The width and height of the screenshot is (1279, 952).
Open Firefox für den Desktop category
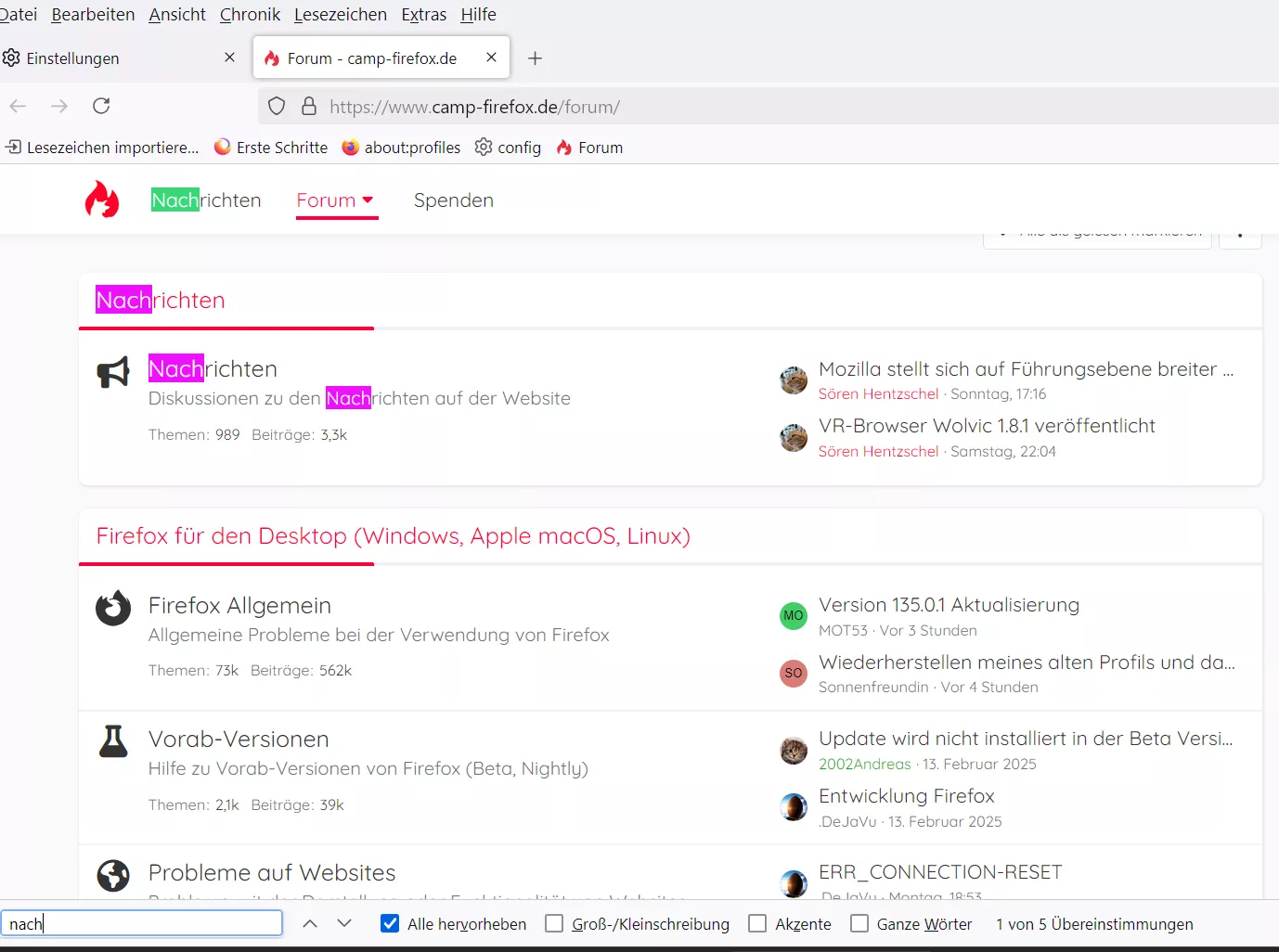pyautogui.click(x=394, y=536)
